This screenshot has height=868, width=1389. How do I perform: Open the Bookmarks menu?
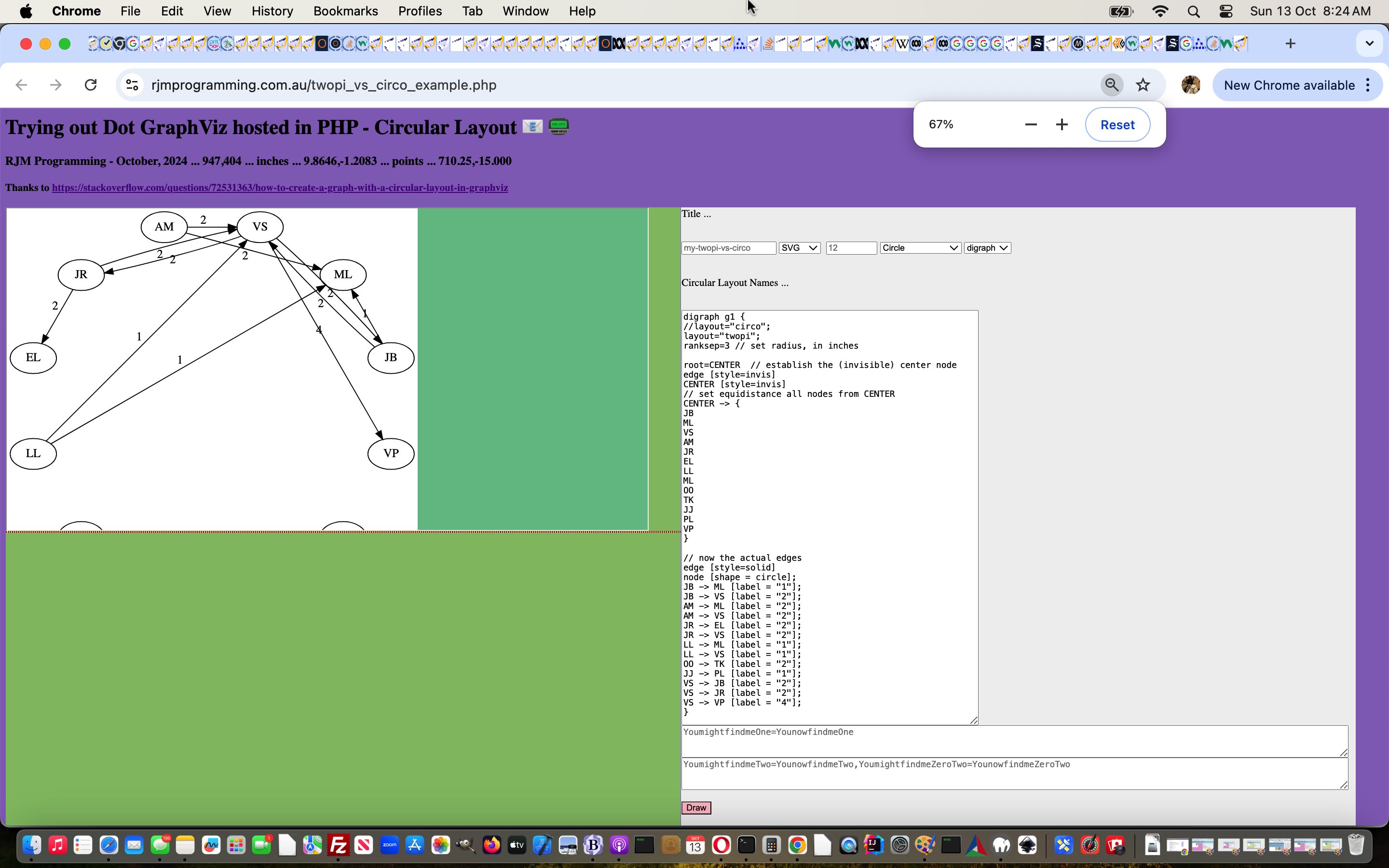344,11
